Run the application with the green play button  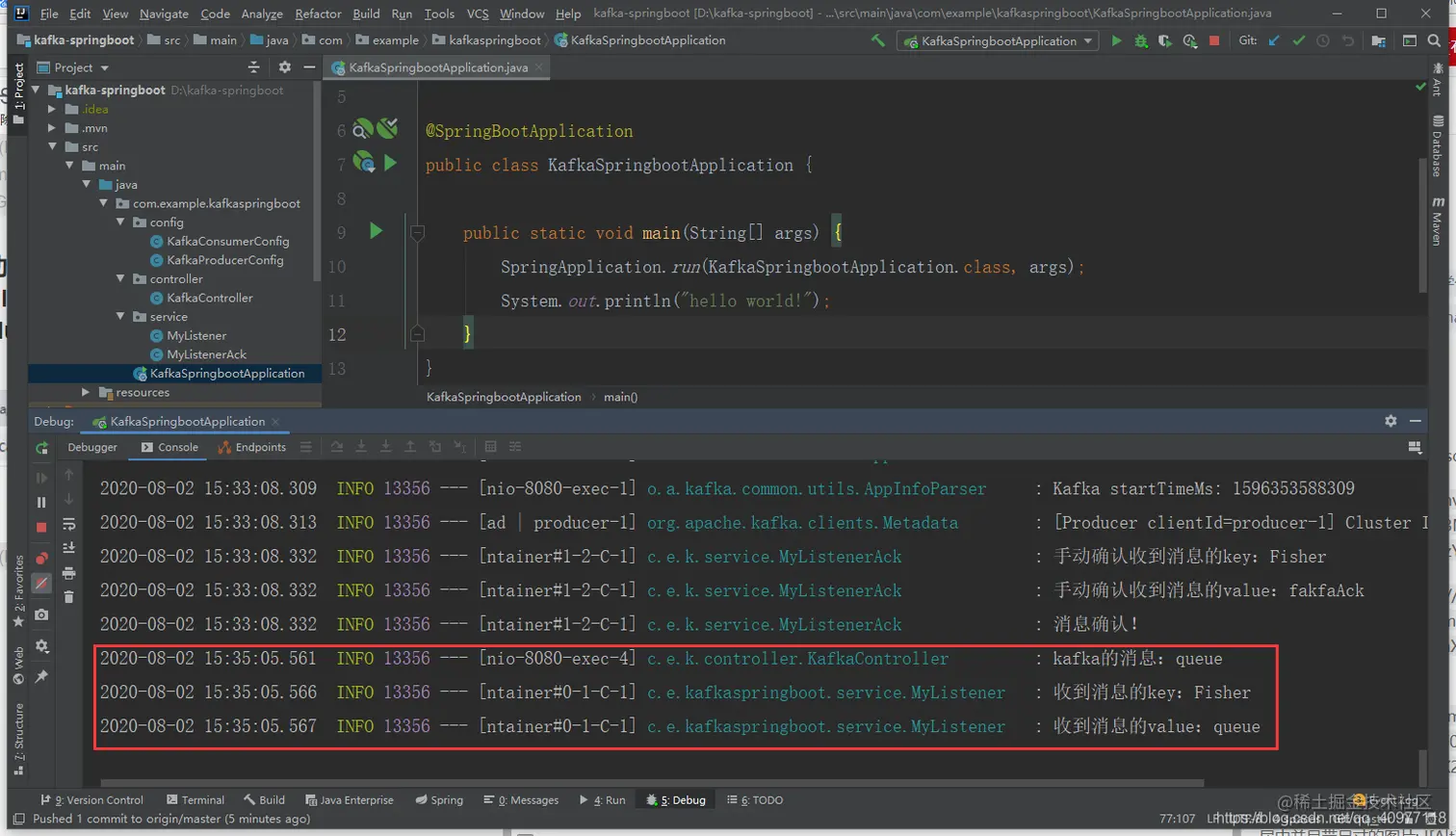coord(1116,40)
